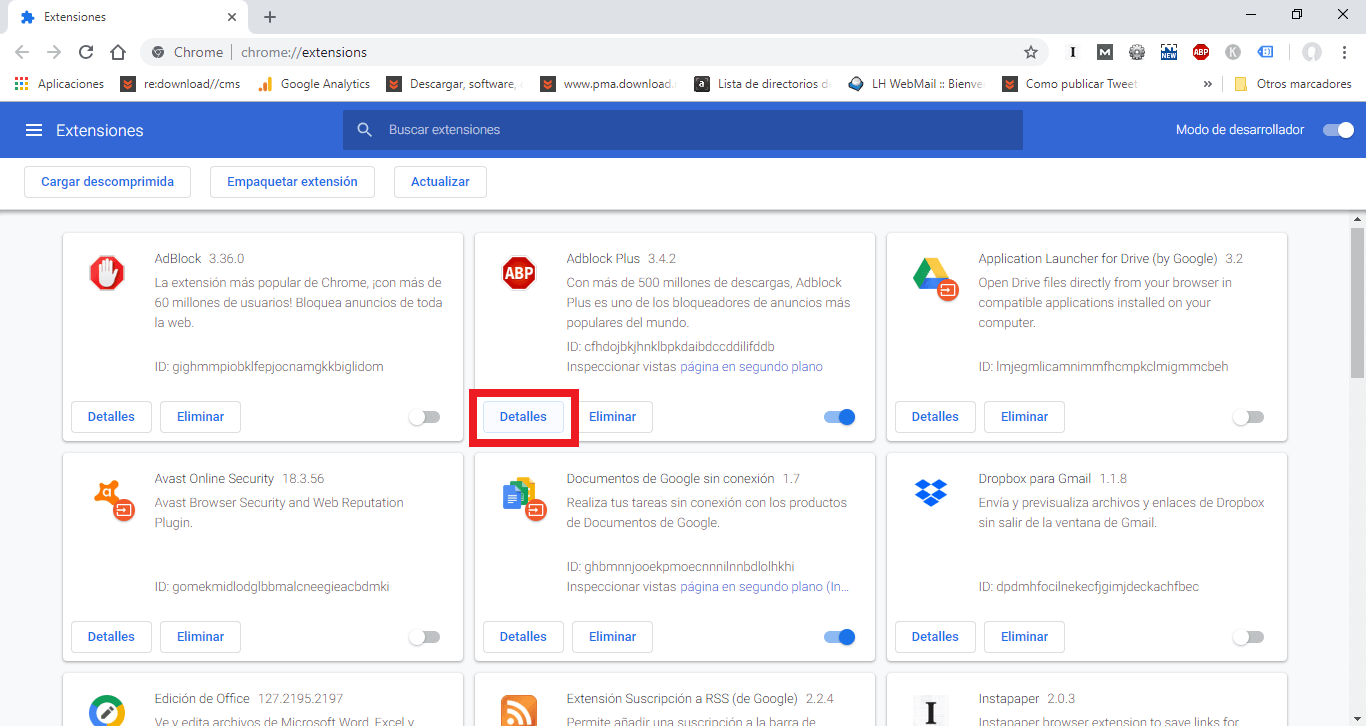Open the Google Analytics bookmark

[x=314, y=84]
